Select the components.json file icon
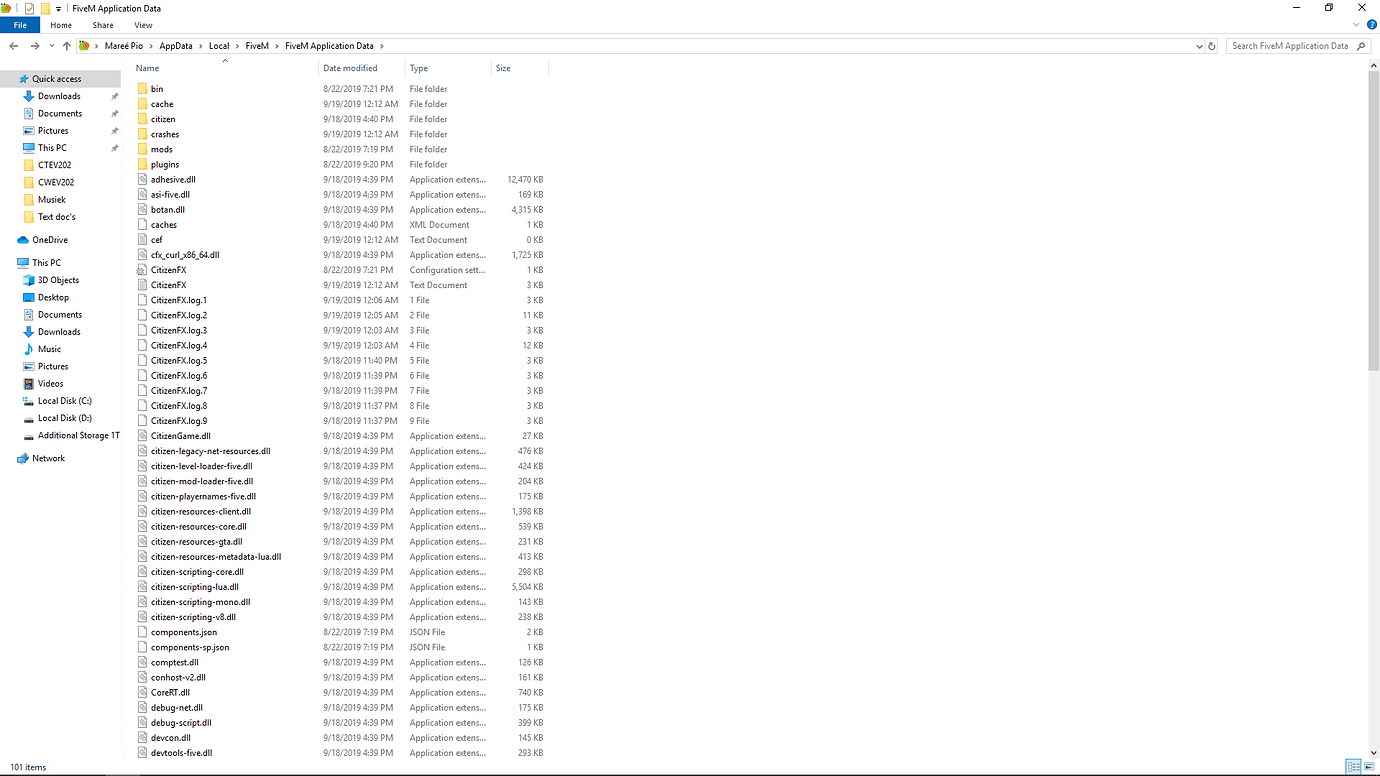1380x776 pixels. pyautogui.click(x=142, y=632)
